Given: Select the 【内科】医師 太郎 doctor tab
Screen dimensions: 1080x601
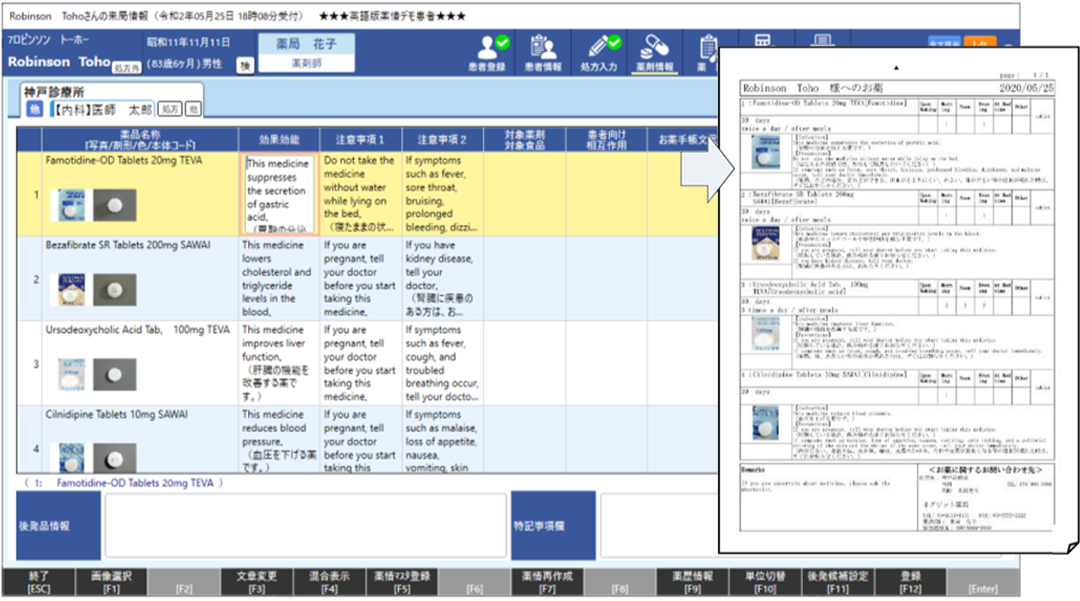Looking at the screenshot, I should click(103, 109).
